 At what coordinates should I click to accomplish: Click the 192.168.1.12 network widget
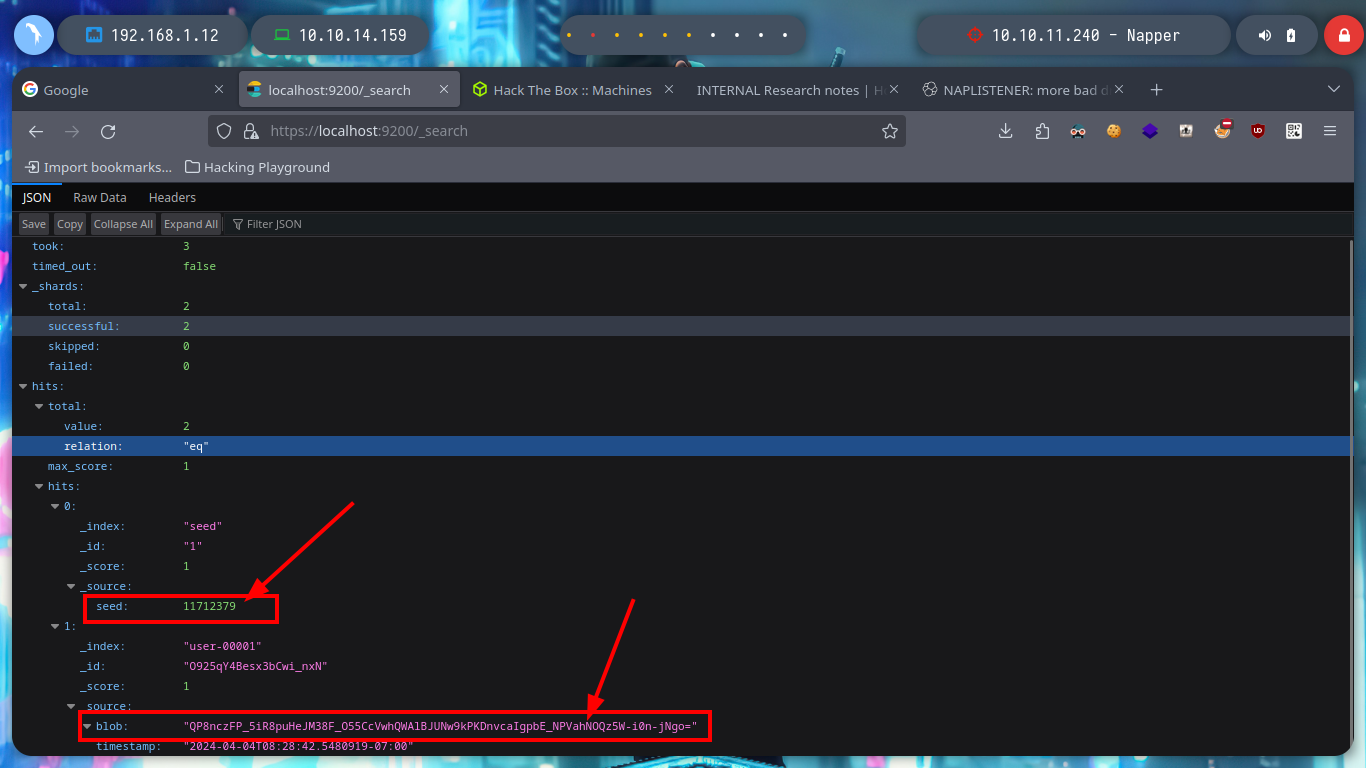pyautogui.click(x=152, y=35)
